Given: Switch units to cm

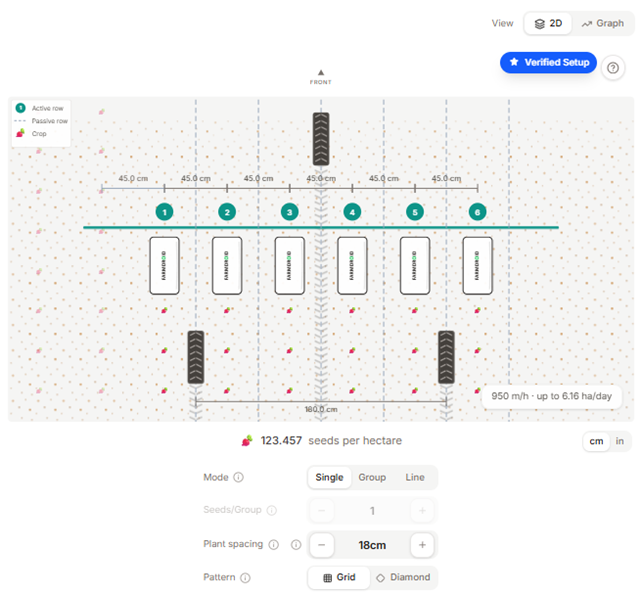Looking at the screenshot, I should 596,441.
